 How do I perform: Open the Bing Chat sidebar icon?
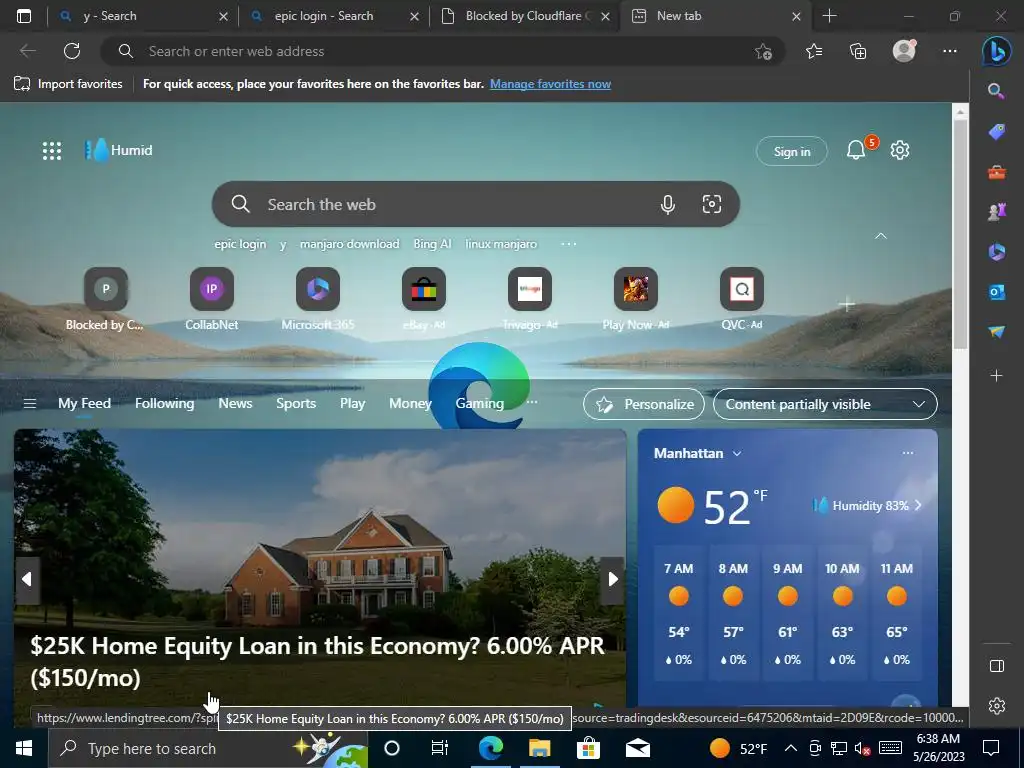996,51
